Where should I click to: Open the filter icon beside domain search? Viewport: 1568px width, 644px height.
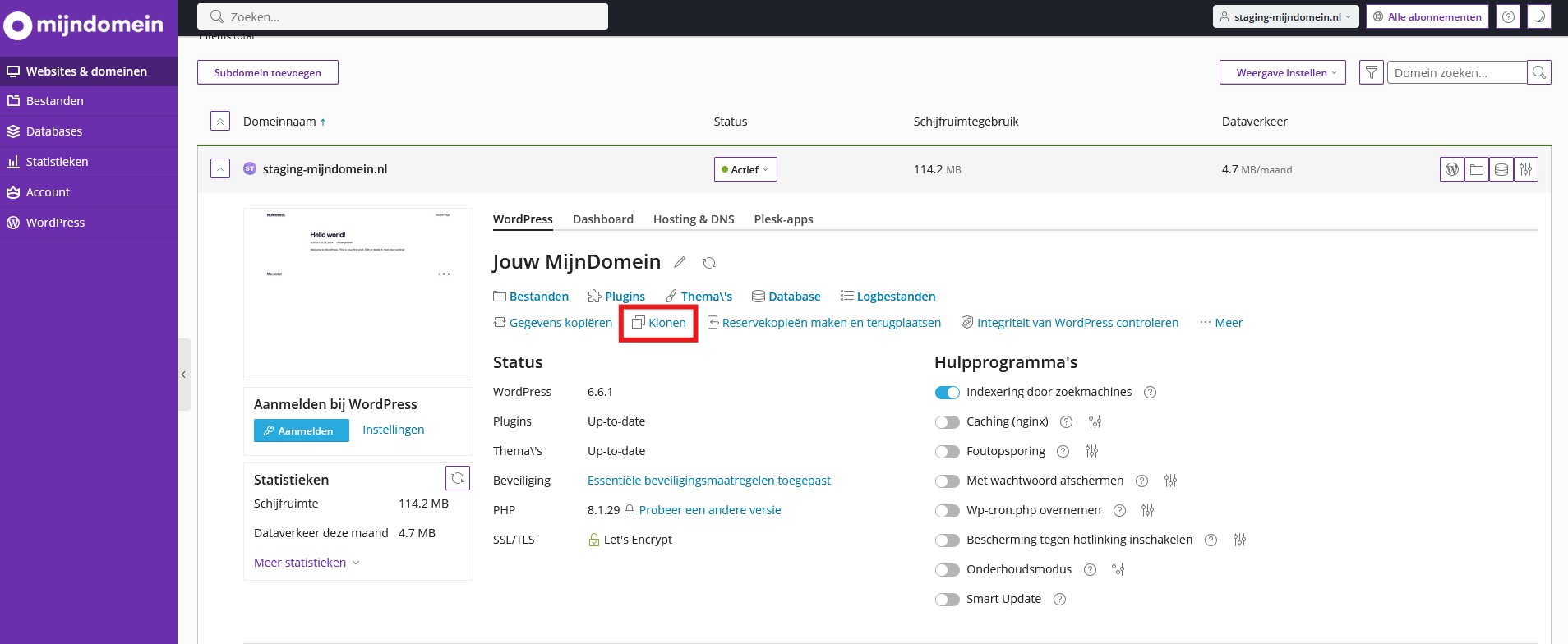click(x=1372, y=73)
